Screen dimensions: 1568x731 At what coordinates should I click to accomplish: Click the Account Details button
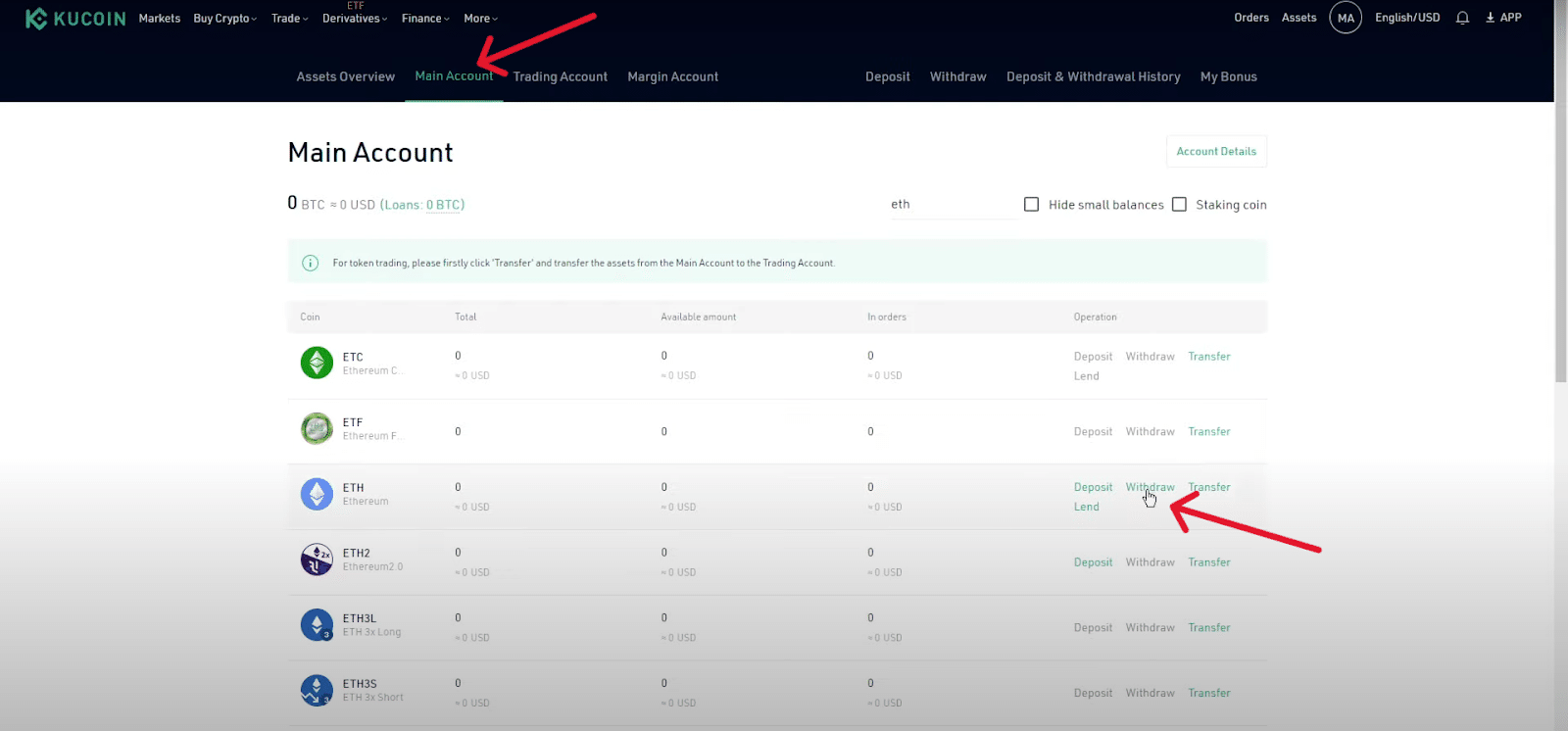[x=1216, y=152]
